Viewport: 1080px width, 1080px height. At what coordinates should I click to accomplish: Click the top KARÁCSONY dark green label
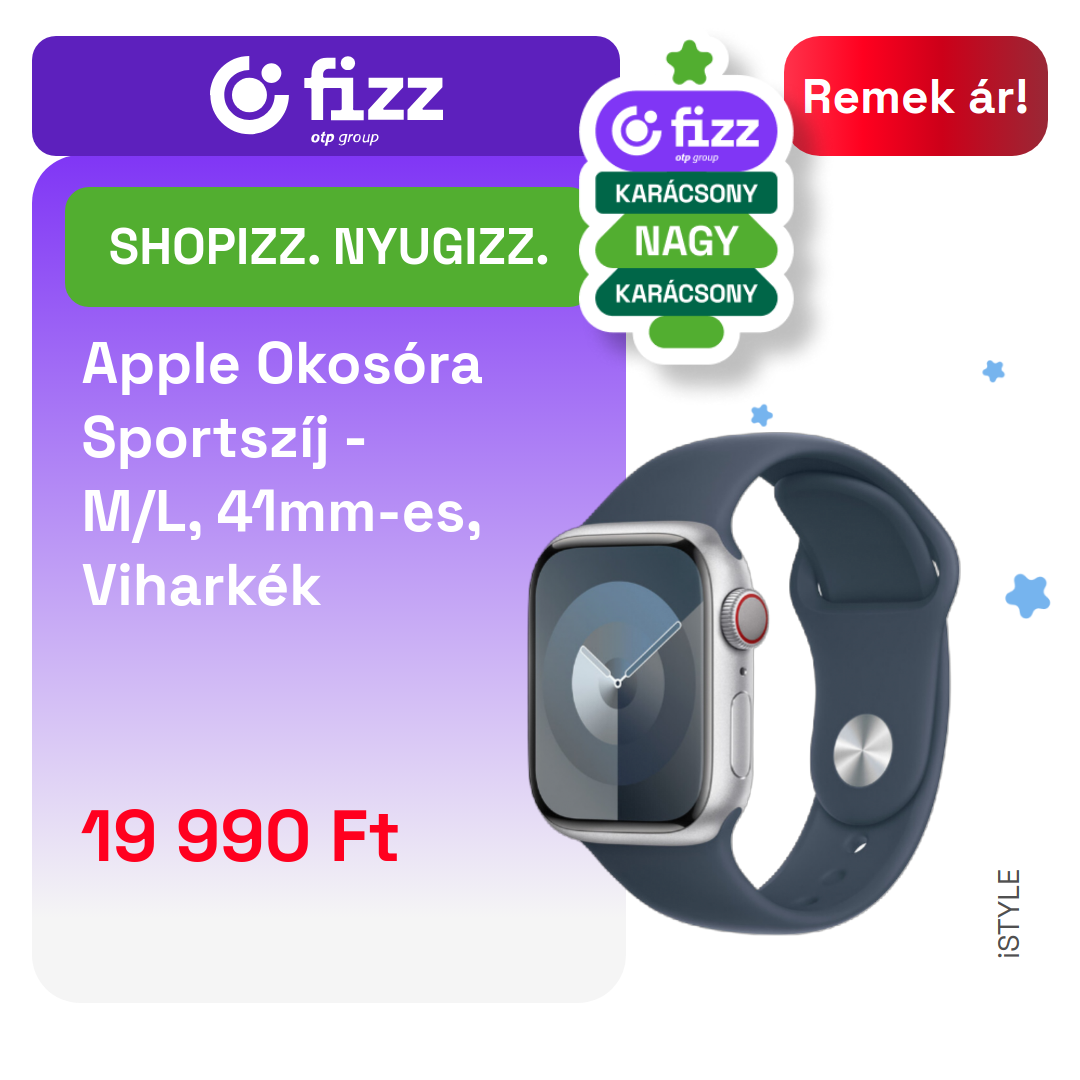686,194
